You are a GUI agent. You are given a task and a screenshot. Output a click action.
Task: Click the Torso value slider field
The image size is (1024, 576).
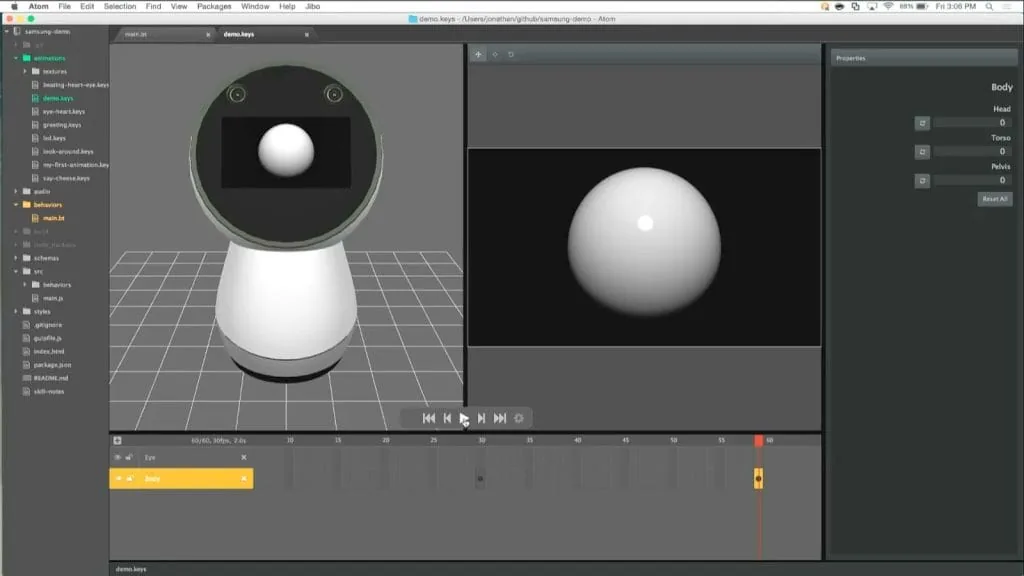click(973, 152)
